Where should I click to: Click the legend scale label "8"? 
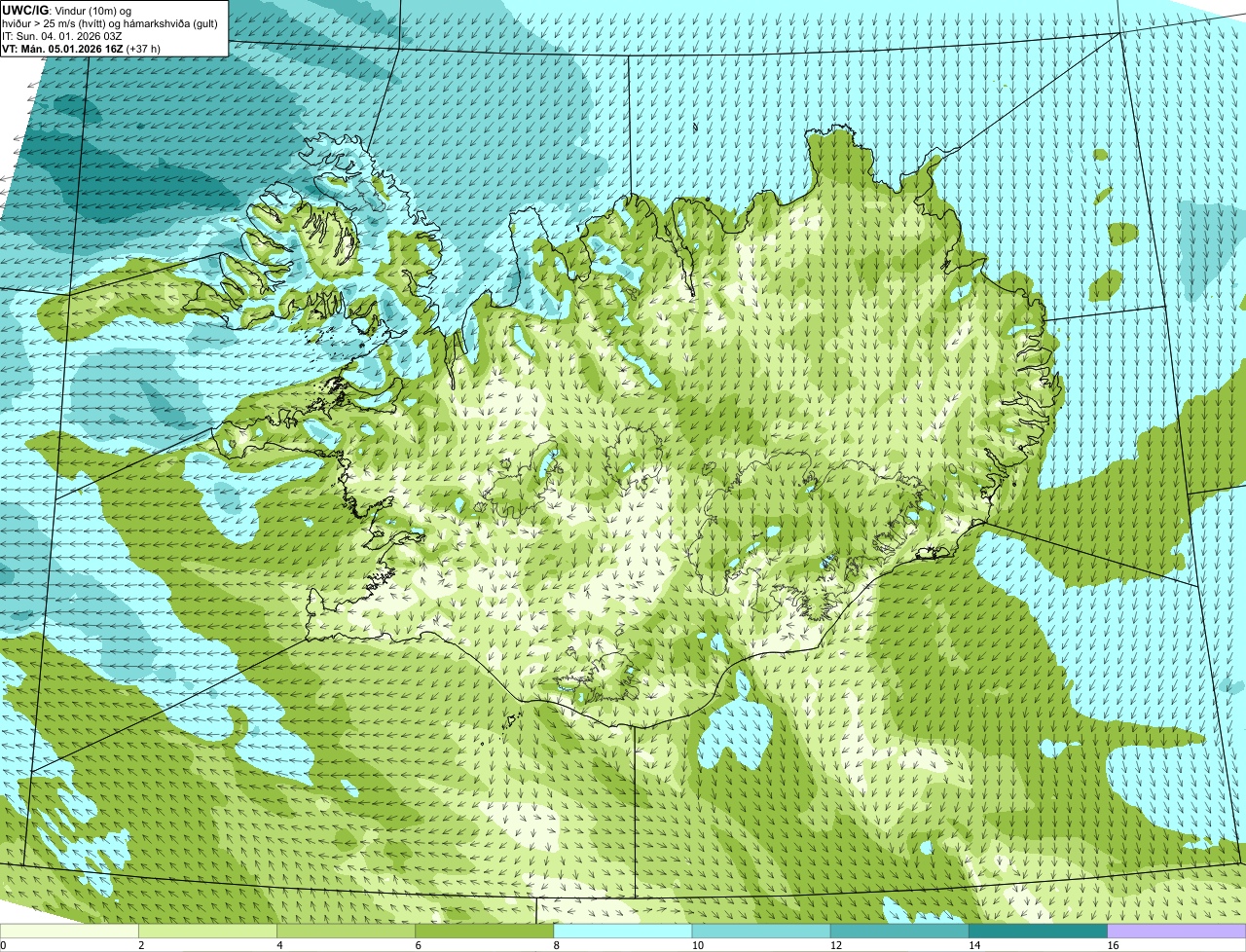click(556, 945)
